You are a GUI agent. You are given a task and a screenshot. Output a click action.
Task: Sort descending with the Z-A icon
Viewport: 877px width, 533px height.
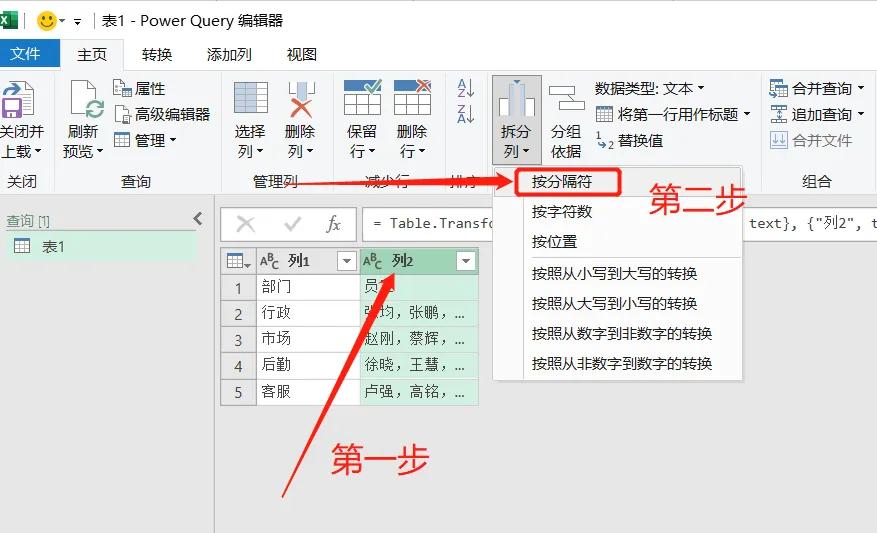[466, 114]
